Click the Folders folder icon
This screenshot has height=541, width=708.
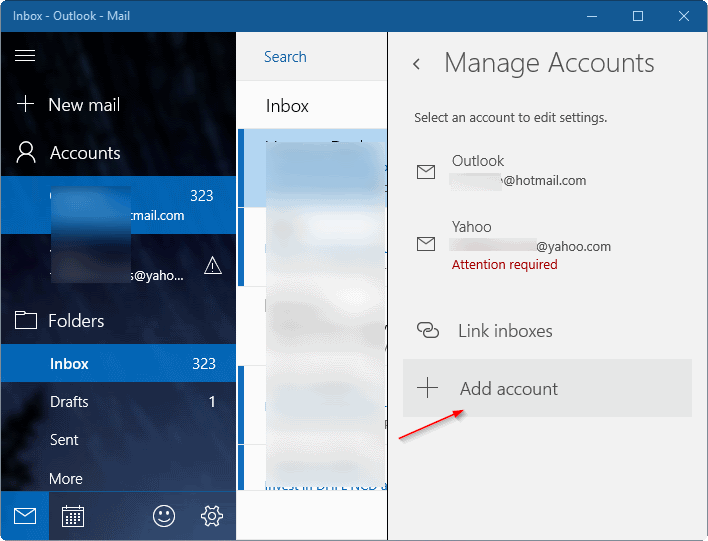coord(26,320)
